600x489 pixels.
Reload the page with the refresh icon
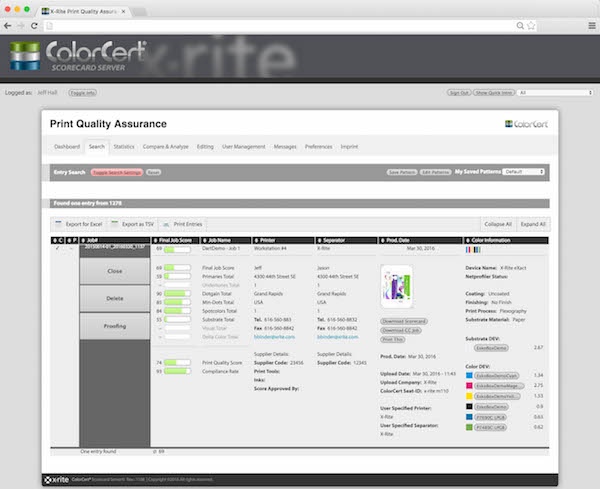(34, 26)
